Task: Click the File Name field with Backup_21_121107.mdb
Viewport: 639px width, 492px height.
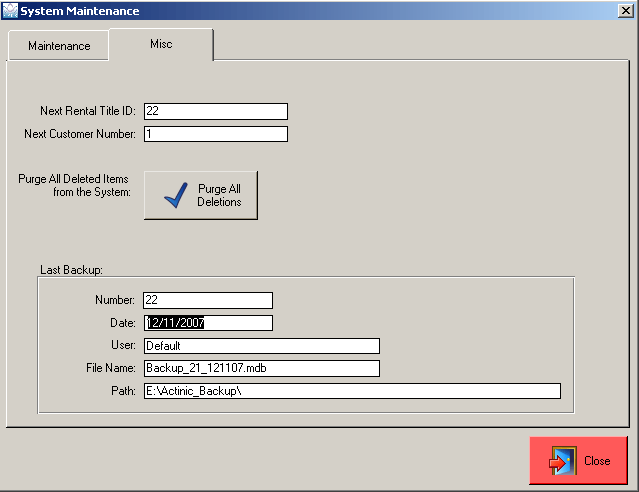Action: pyautogui.click(x=261, y=368)
